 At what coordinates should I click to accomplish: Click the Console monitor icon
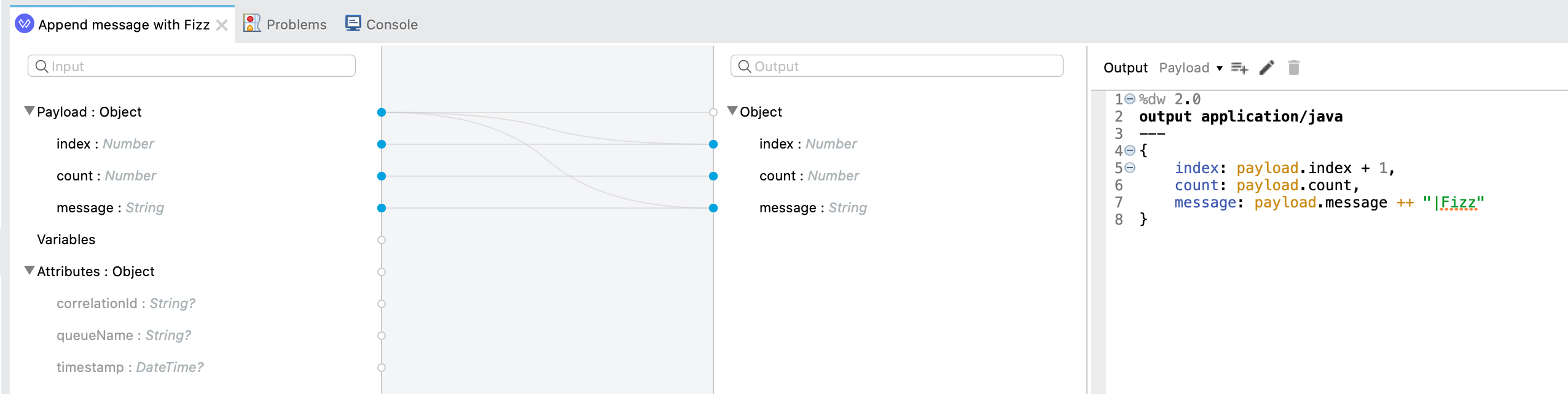coord(353,23)
